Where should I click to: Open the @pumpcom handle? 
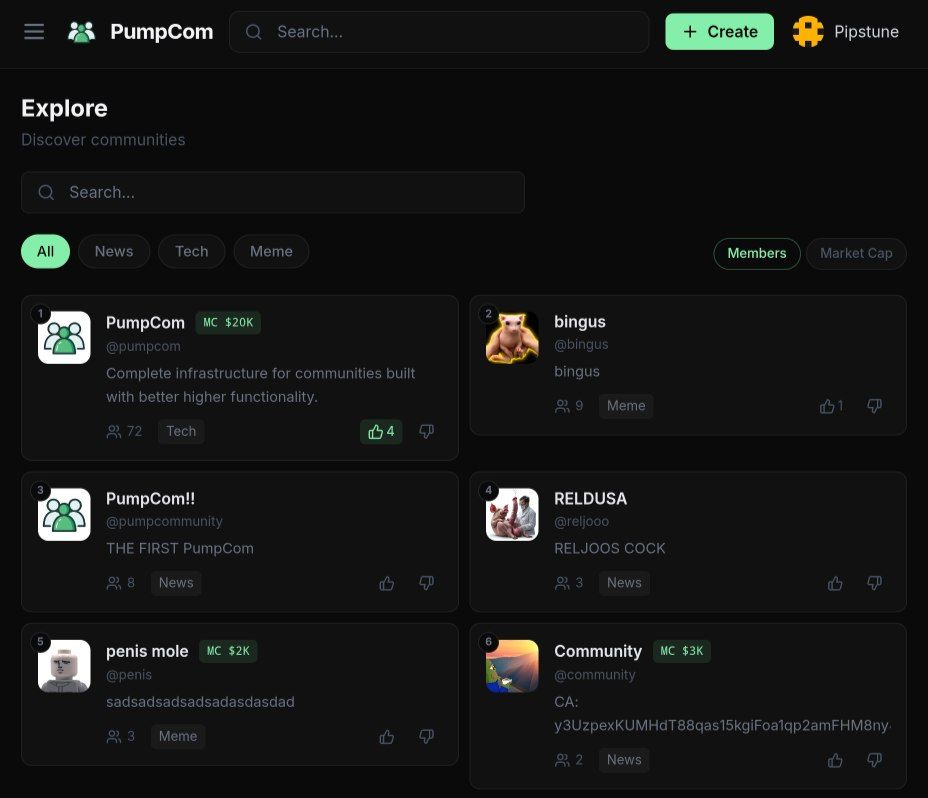pyautogui.click(x=143, y=346)
